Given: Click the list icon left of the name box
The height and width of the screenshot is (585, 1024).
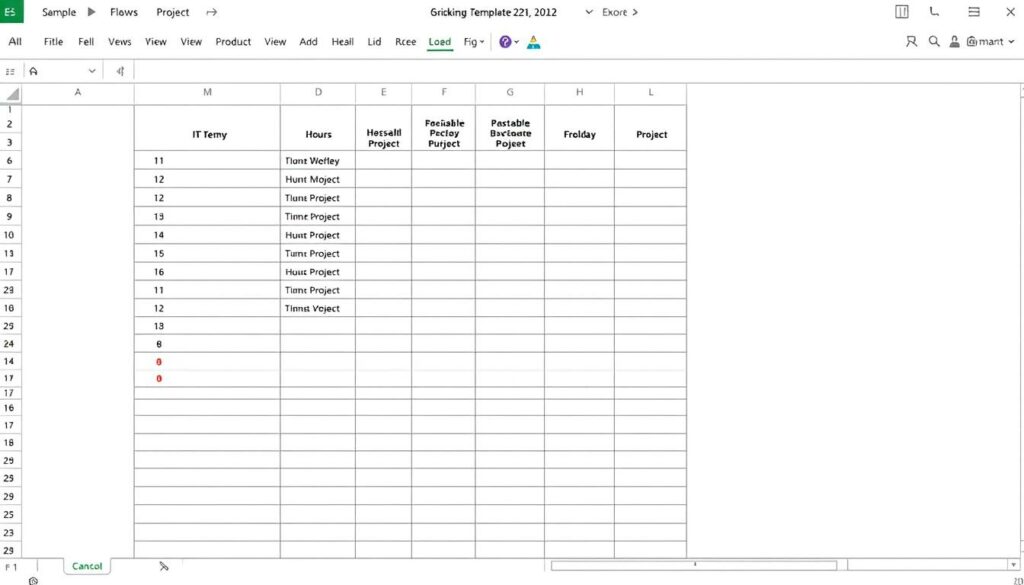Looking at the screenshot, I should pos(10,71).
